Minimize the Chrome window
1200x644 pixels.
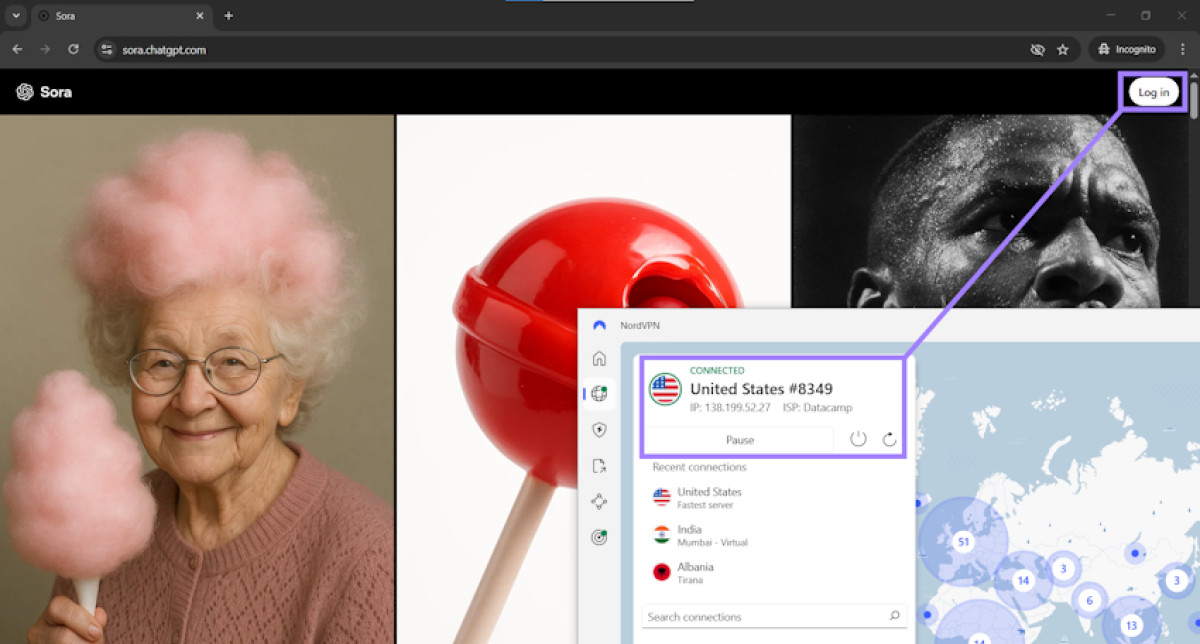click(1111, 16)
